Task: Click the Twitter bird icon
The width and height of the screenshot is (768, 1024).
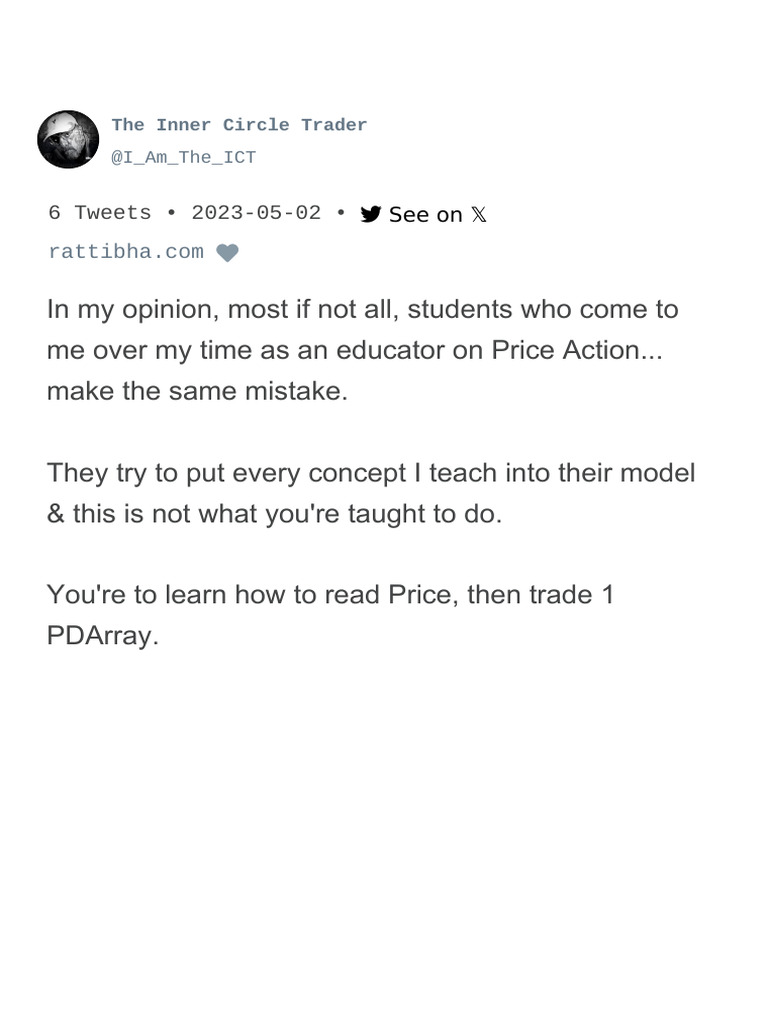Action: tap(371, 214)
